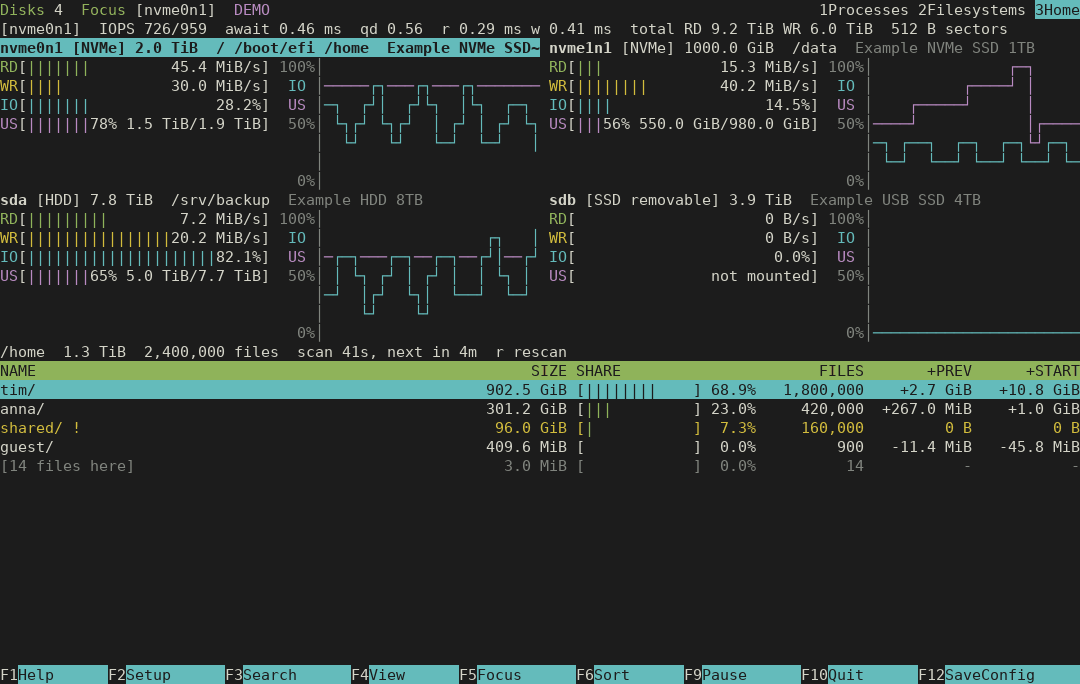Sort by the SHARE column header
This screenshot has height=684, width=1080.
tap(599, 371)
